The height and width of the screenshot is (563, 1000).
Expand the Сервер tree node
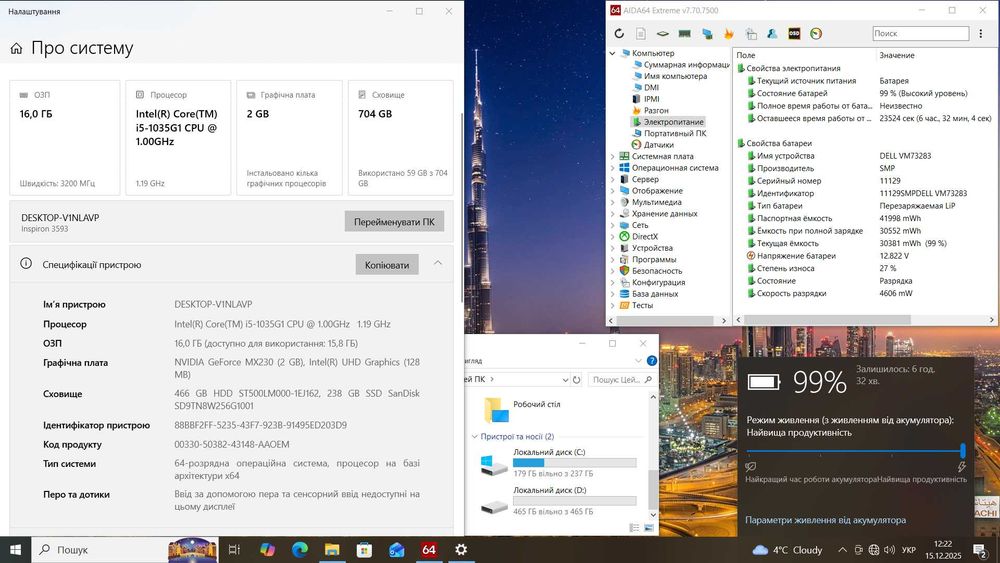pyautogui.click(x=612, y=179)
